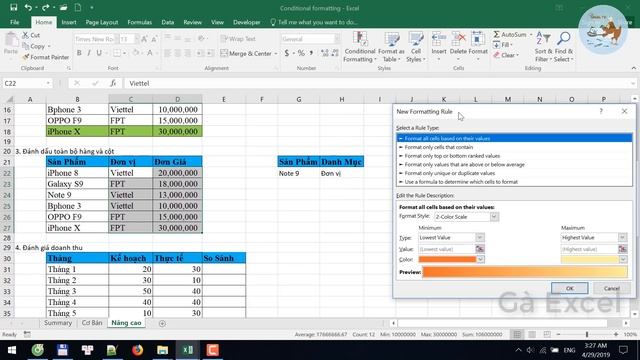The width and height of the screenshot is (640, 360).
Task: Open the Minimum Type dropdown
Action: 480,237
